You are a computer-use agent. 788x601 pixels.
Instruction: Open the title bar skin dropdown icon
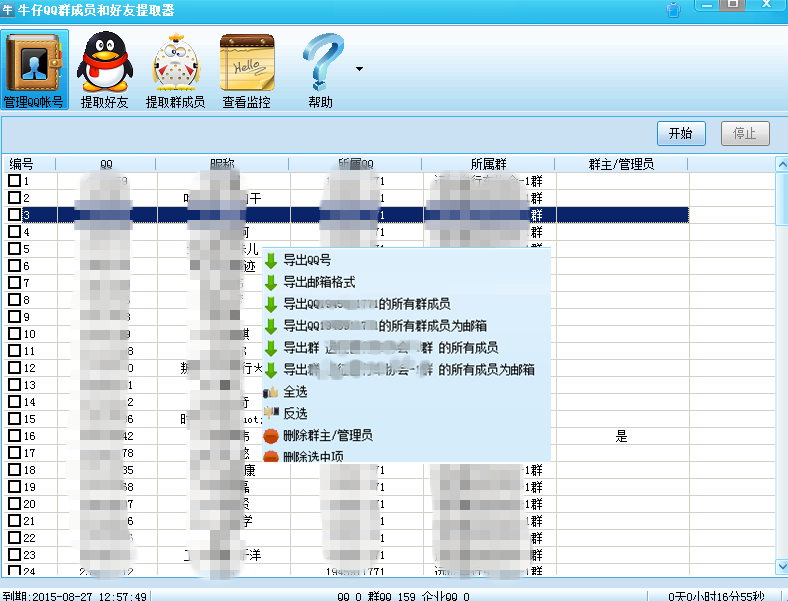[x=675, y=9]
